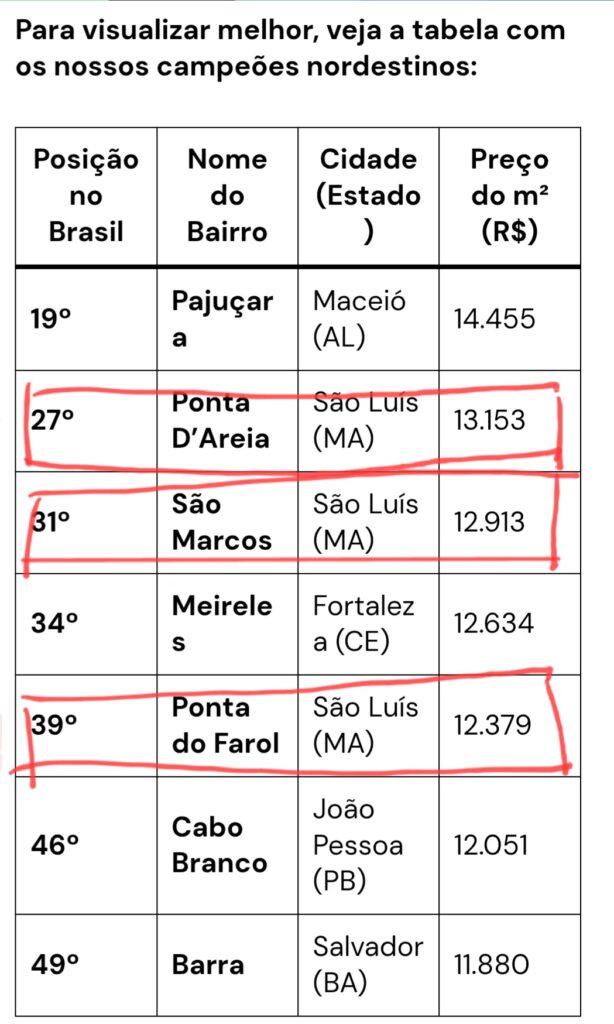Viewport: 614px width, 1024px height.
Task: Select the Ponta D'Areia neighborhood cell
Action: coord(221,421)
